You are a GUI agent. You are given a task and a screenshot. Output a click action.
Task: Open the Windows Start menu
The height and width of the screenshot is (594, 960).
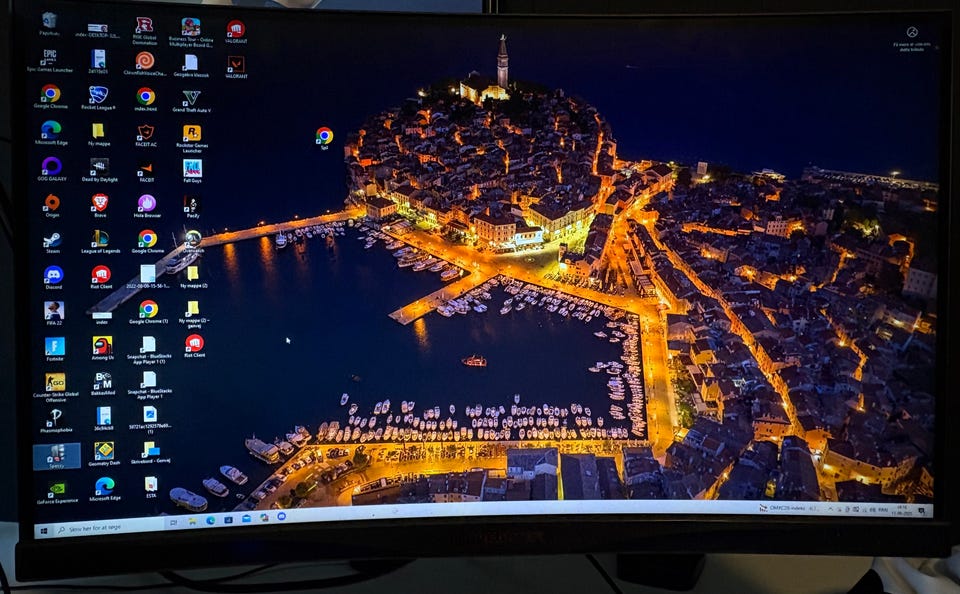click(x=43, y=531)
